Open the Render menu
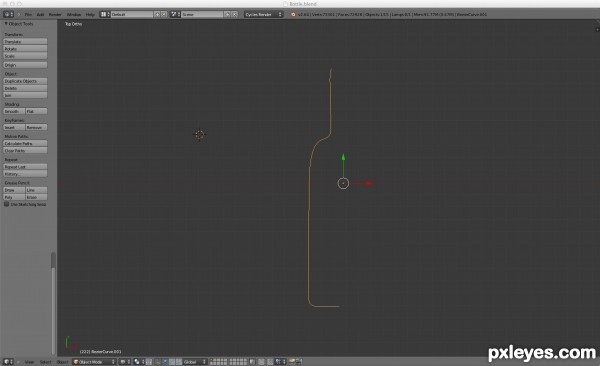Image resolution: width=600 pixels, height=366 pixels. (x=55, y=14)
